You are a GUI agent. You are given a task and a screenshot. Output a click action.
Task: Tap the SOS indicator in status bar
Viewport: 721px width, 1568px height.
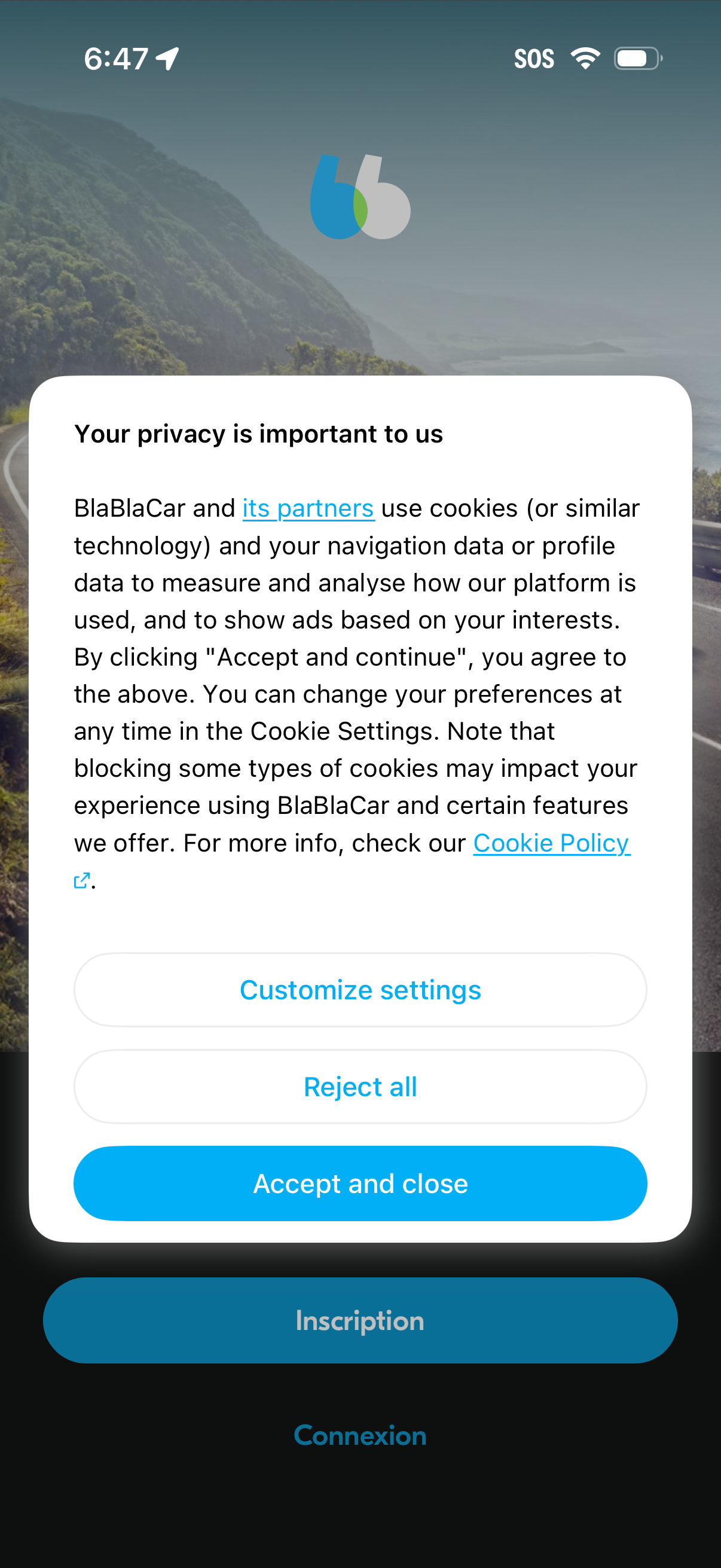pos(534,59)
